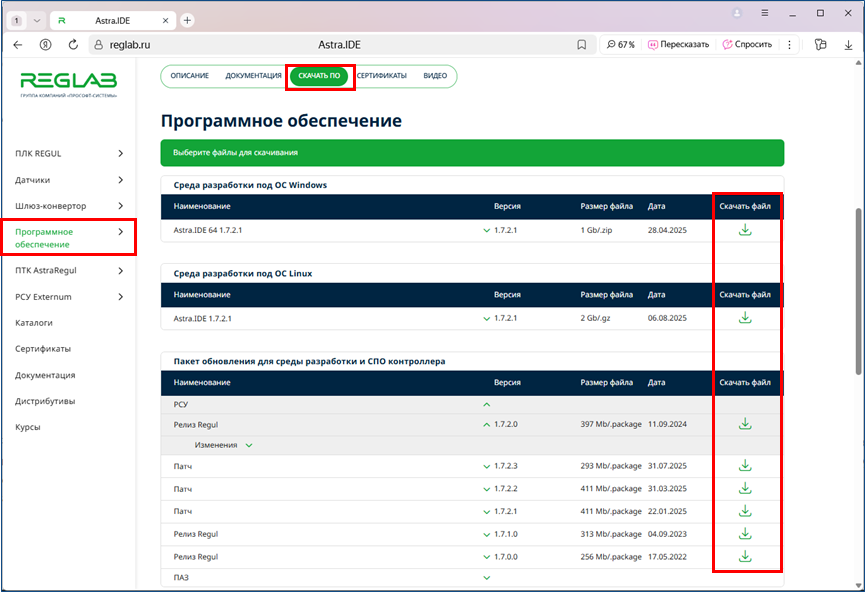865x592 pixels.
Task: Open Дистрибутивы link in the sidebar
Action: tap(45, 401)
